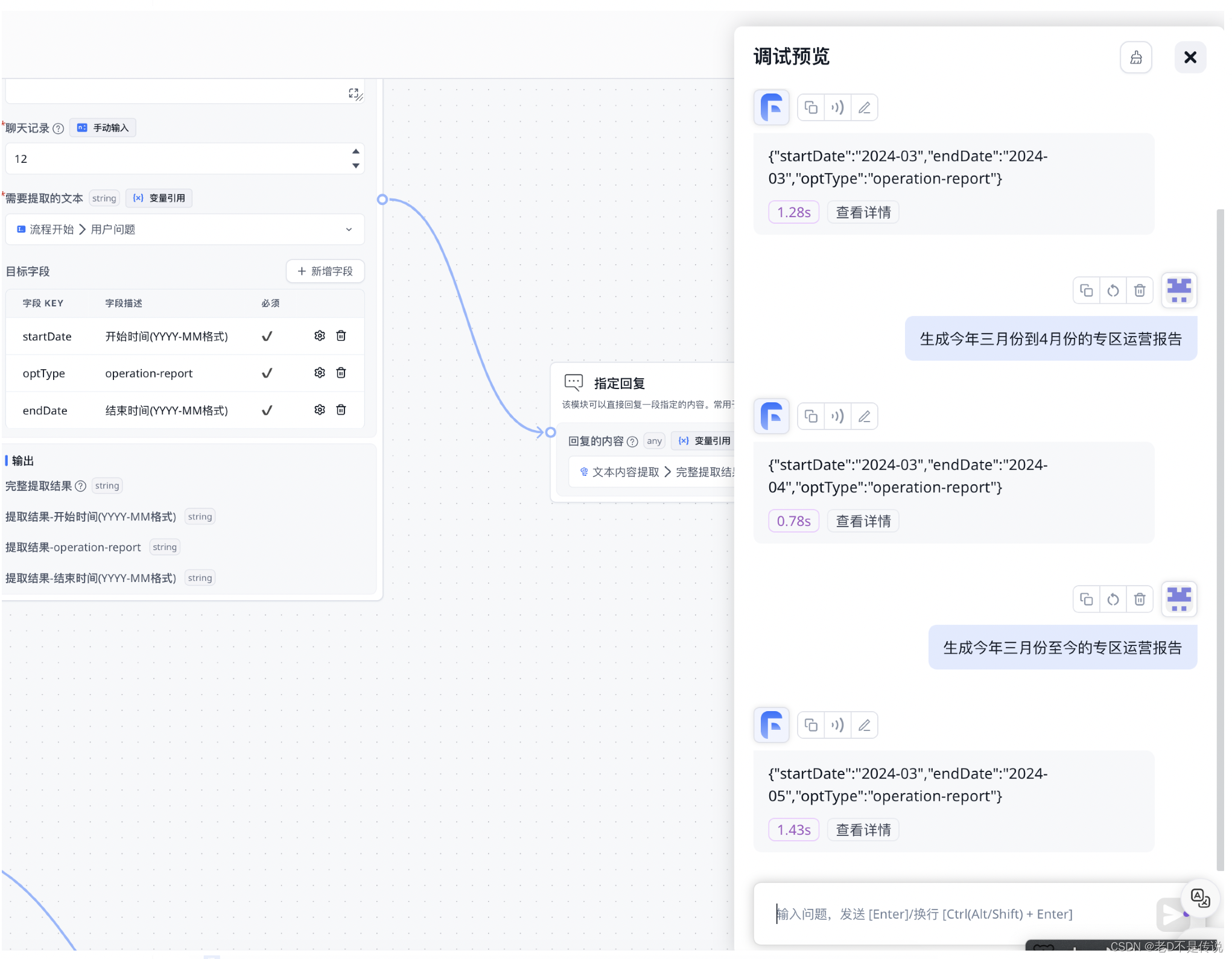1232x959 pixels.
Task: Click the message 生成今年三月份到4月份的专区运营报告
Action: [x=1050, y=339]
